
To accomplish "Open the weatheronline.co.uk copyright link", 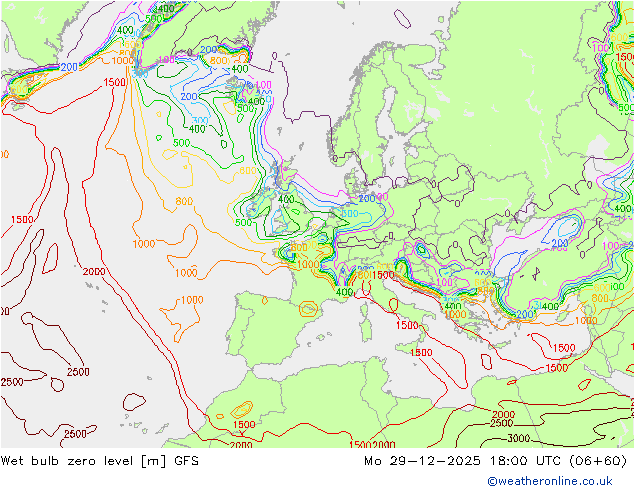I will pyautogui.click(x=550, y=481).
